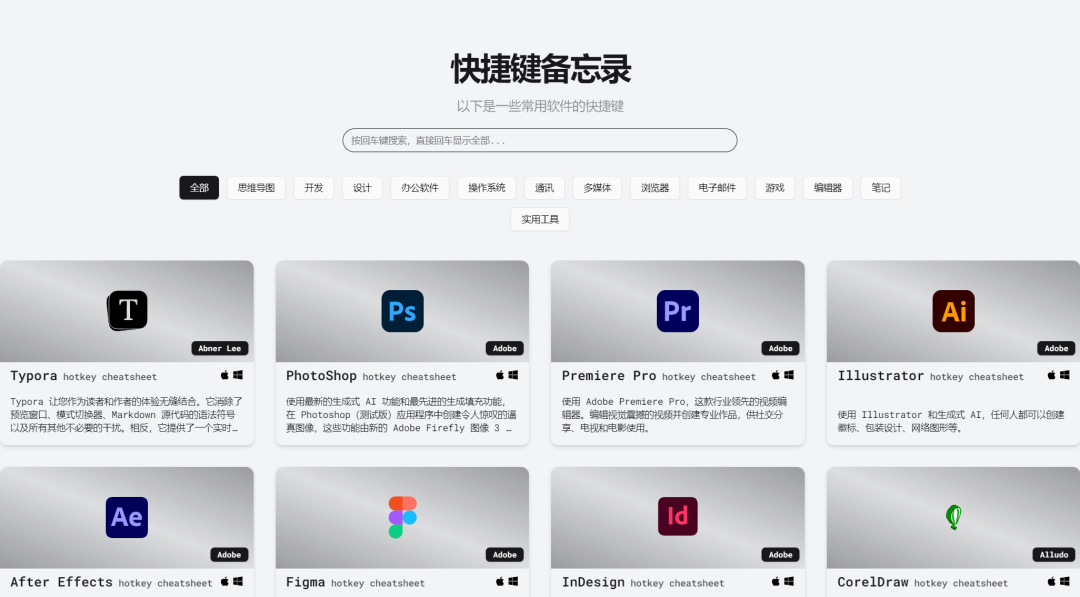This screenshot has width=1080, height=597.
Task: Select the 全部 category filter
Action: click(x=199, y=187)
